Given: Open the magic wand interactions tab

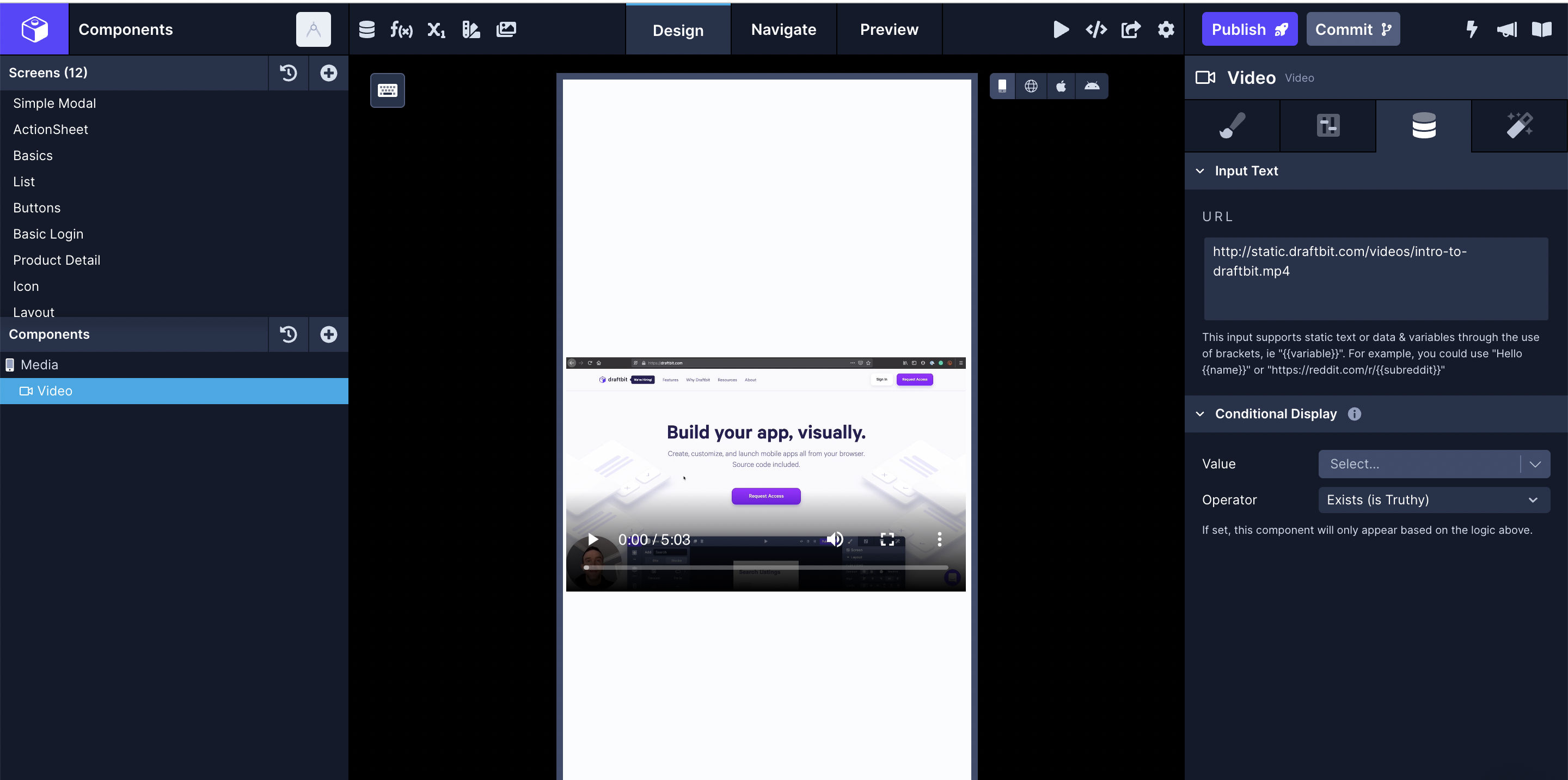Looking at the screenshot, I should [x=1520, y=126].
